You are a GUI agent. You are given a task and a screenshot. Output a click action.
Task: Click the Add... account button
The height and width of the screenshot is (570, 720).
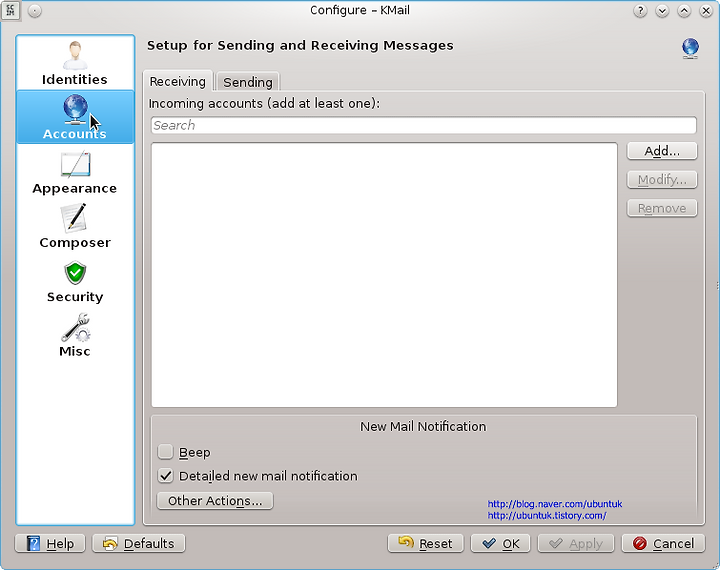click(x=662, y=151)
